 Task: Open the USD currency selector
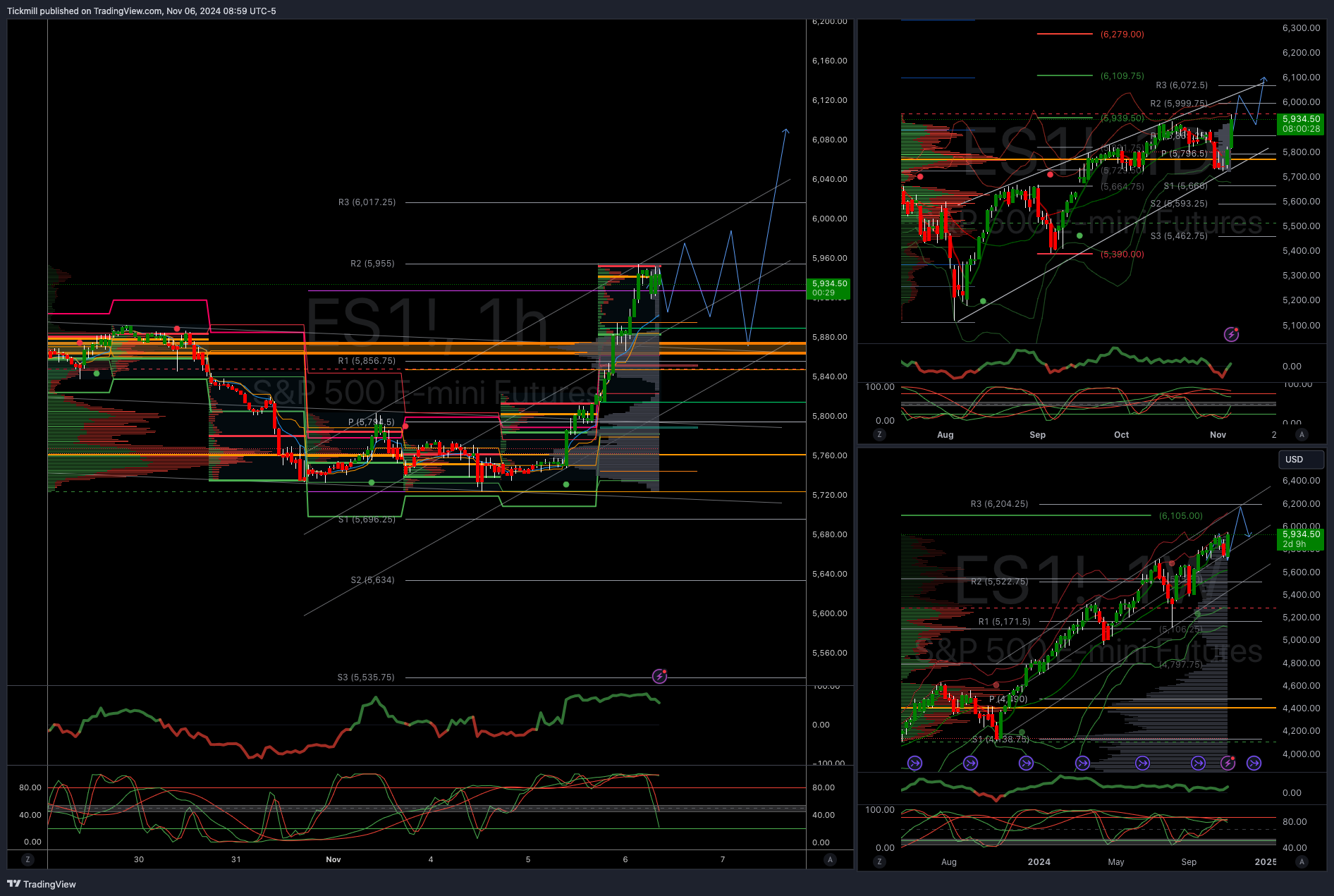1301,459
